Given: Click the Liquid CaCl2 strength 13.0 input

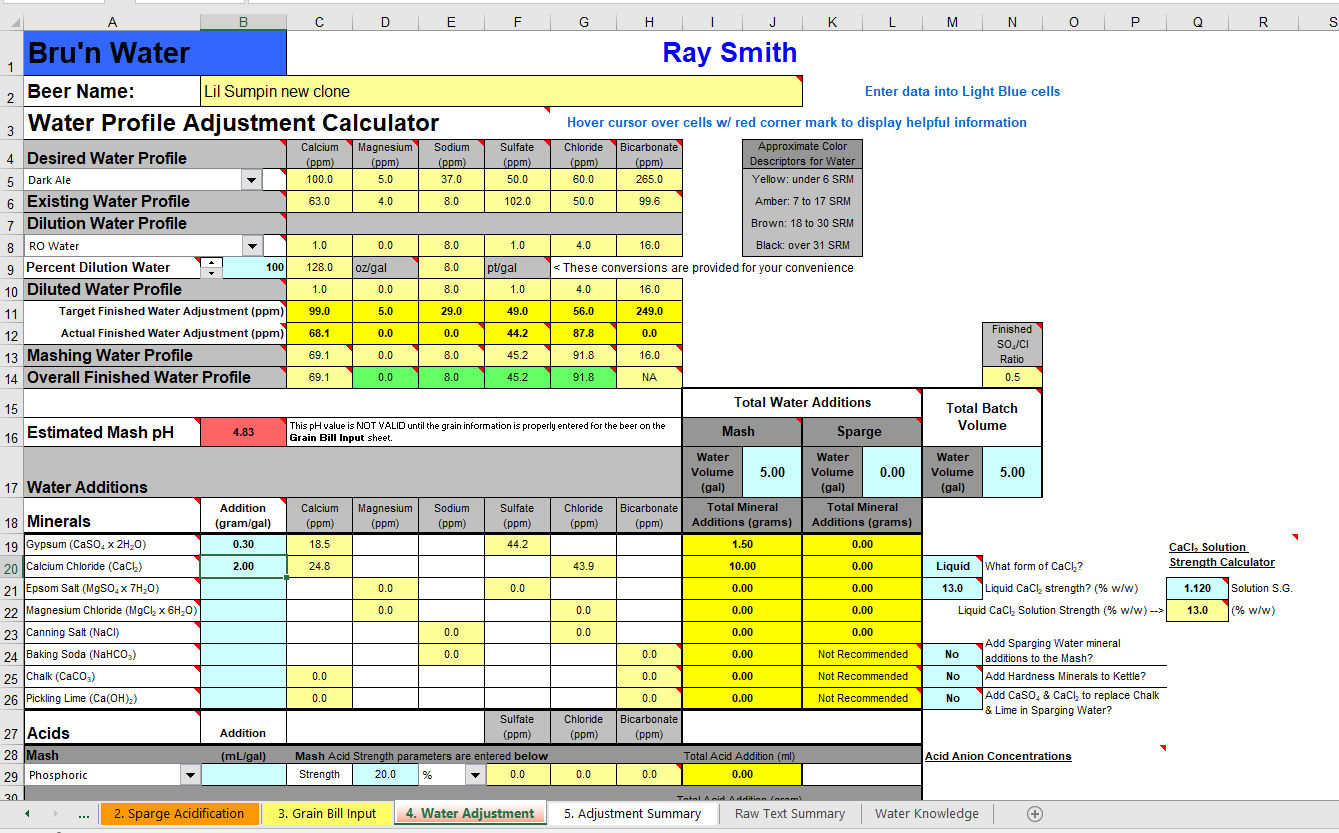Looking at the screenshot, I should (x=952, y=588).
